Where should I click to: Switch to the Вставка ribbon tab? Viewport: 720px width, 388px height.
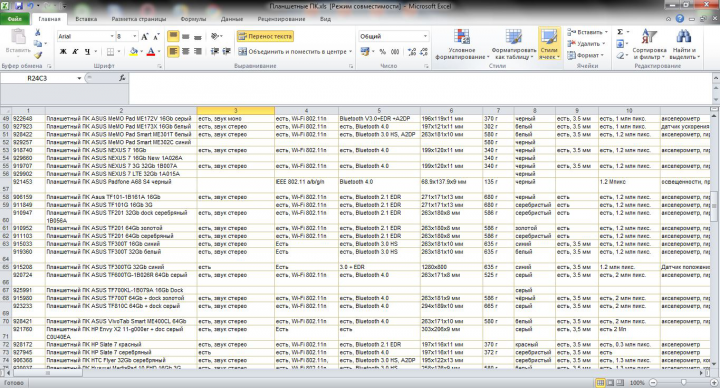click(x=86, y=19)
